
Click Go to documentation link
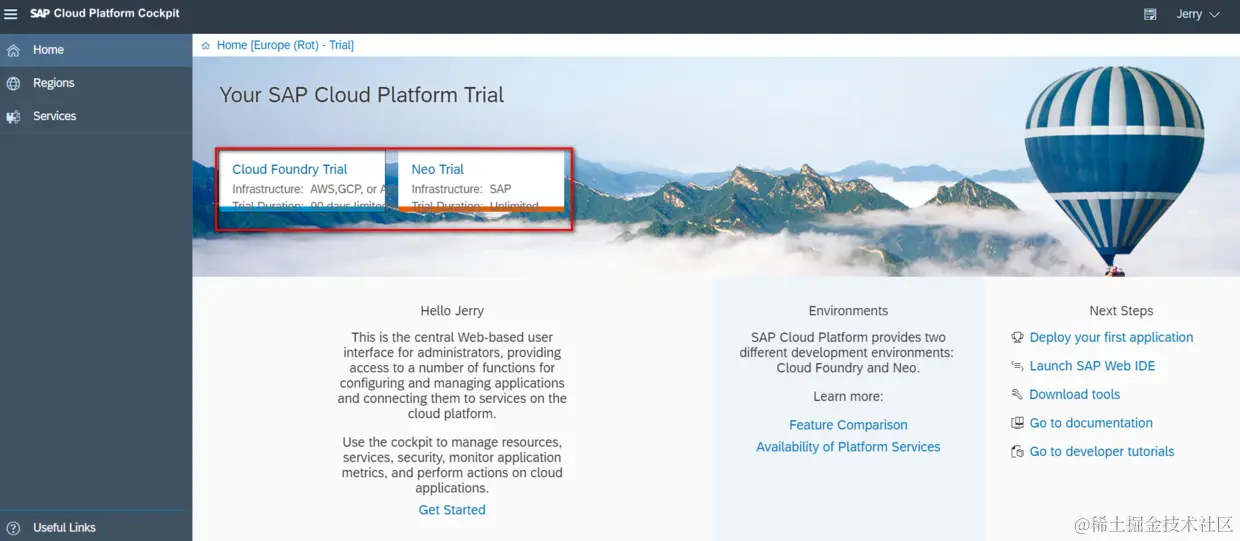pyautogui.click(x=1091, y=423)
